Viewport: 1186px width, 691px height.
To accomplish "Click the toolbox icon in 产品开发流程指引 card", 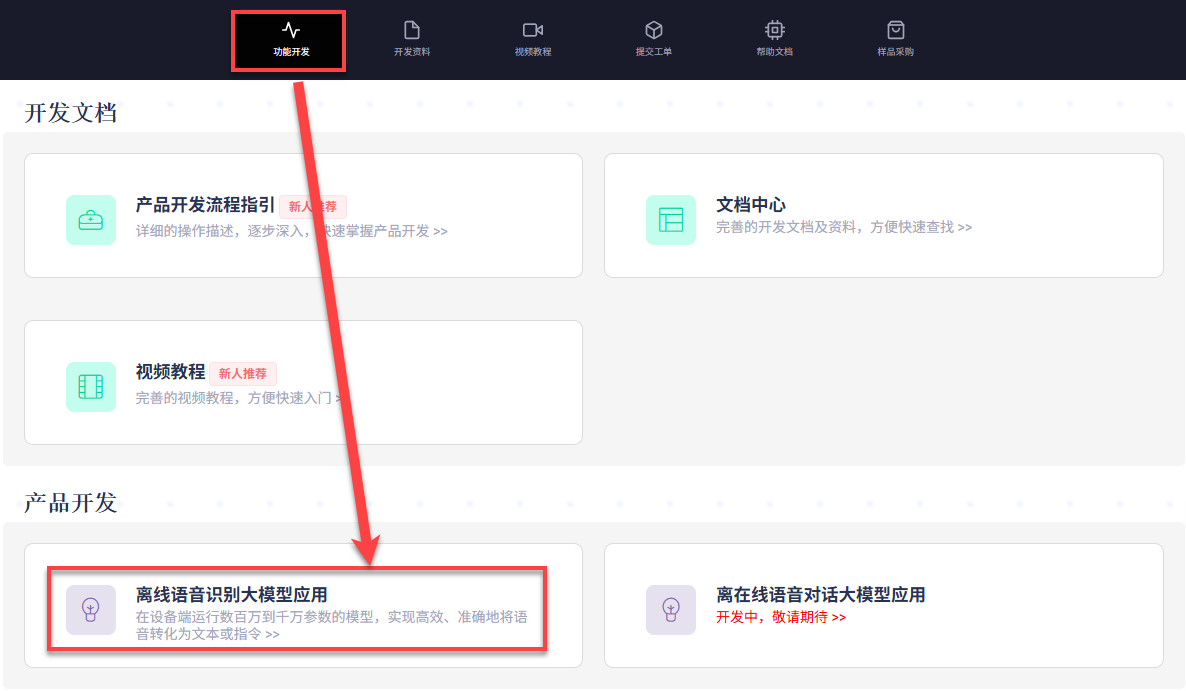I will click(91, 220).
